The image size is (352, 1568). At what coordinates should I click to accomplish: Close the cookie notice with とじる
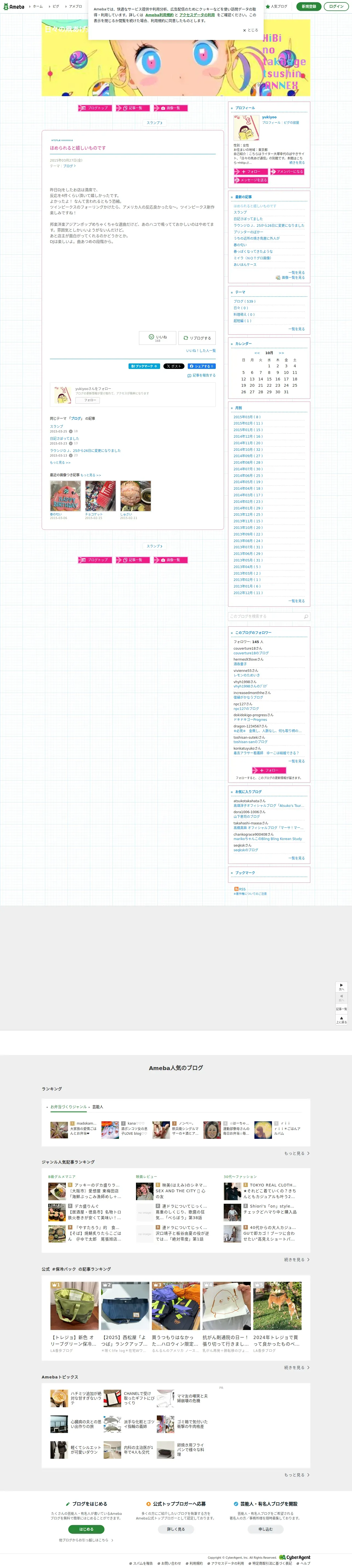pos(251,30)
